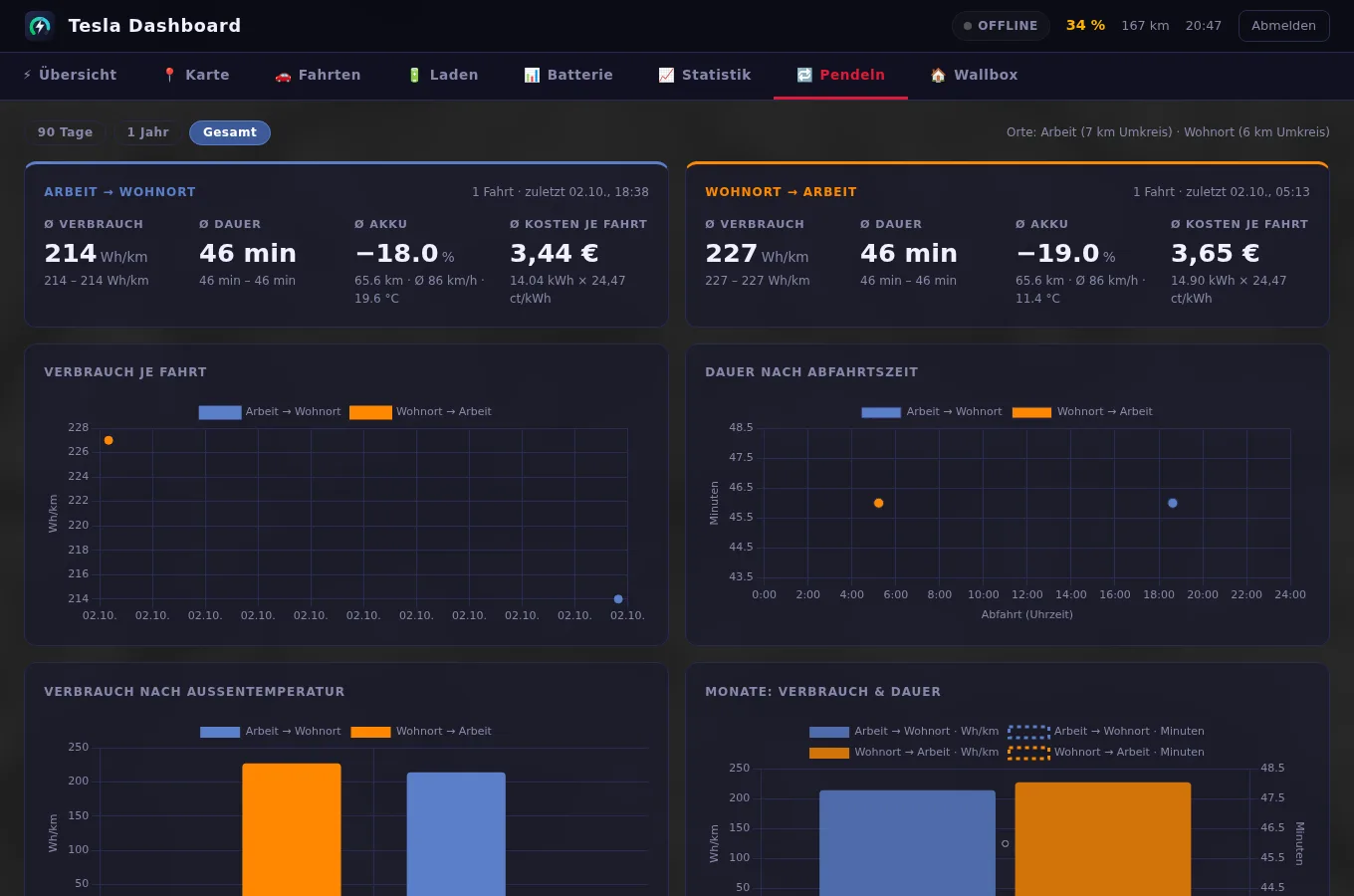
Task: Toggle Wohnort → Arbeit legend in Dauer nach Abfahrtszeit
Action: [1082, 412]
